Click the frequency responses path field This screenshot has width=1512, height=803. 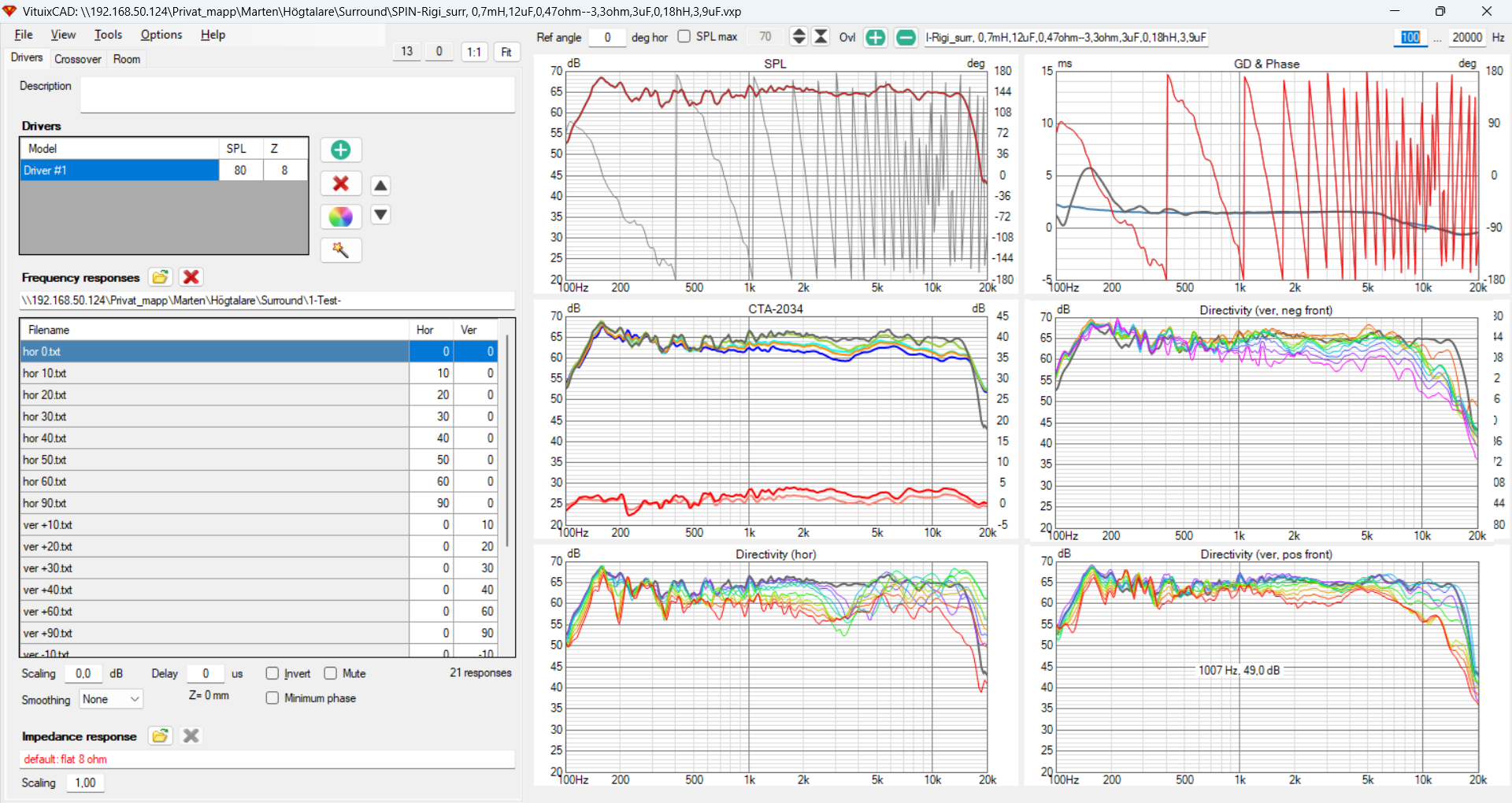[x=267, y=301]
